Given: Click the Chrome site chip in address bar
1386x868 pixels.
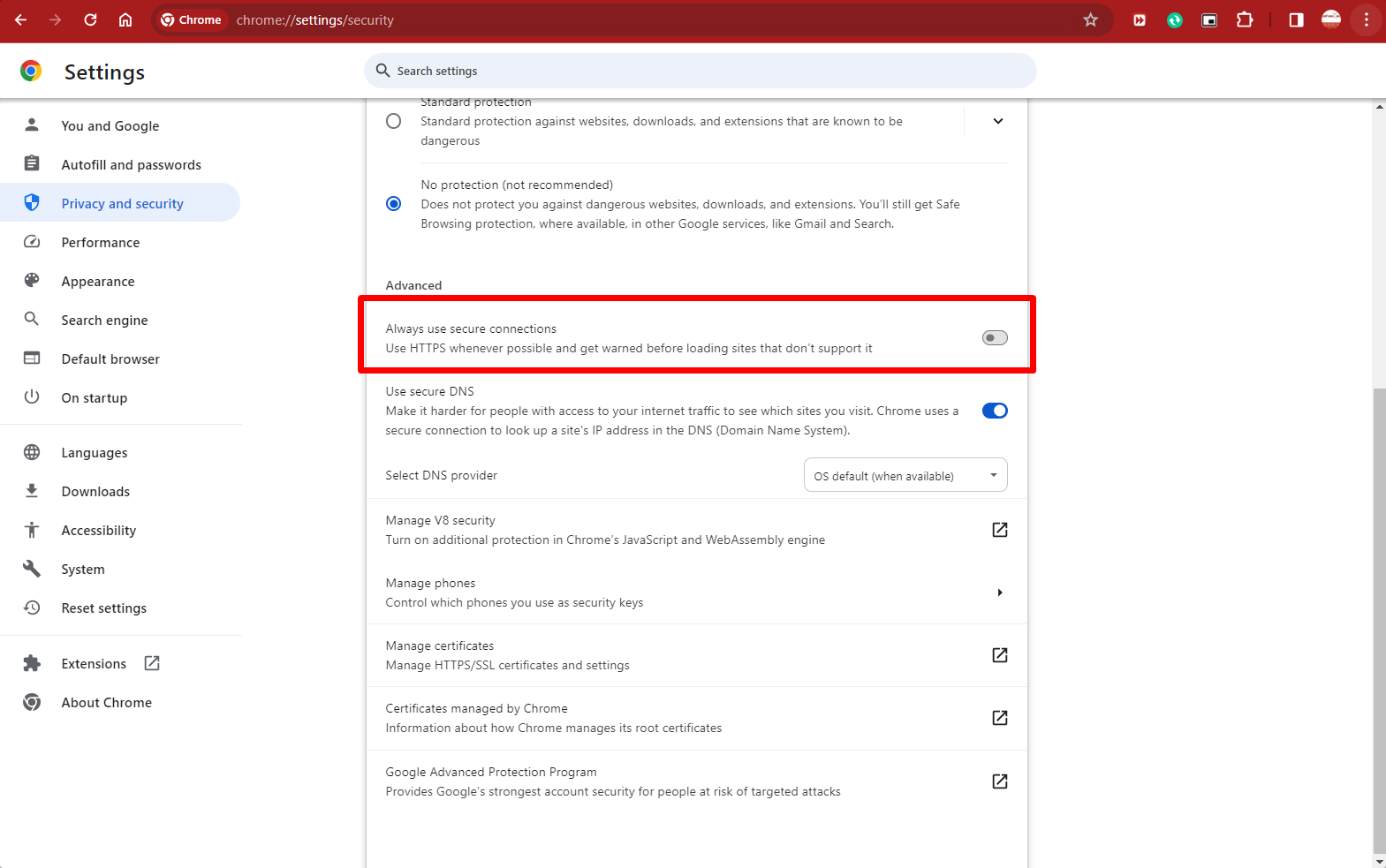Looking at the screenshot, I should [192, 19].
